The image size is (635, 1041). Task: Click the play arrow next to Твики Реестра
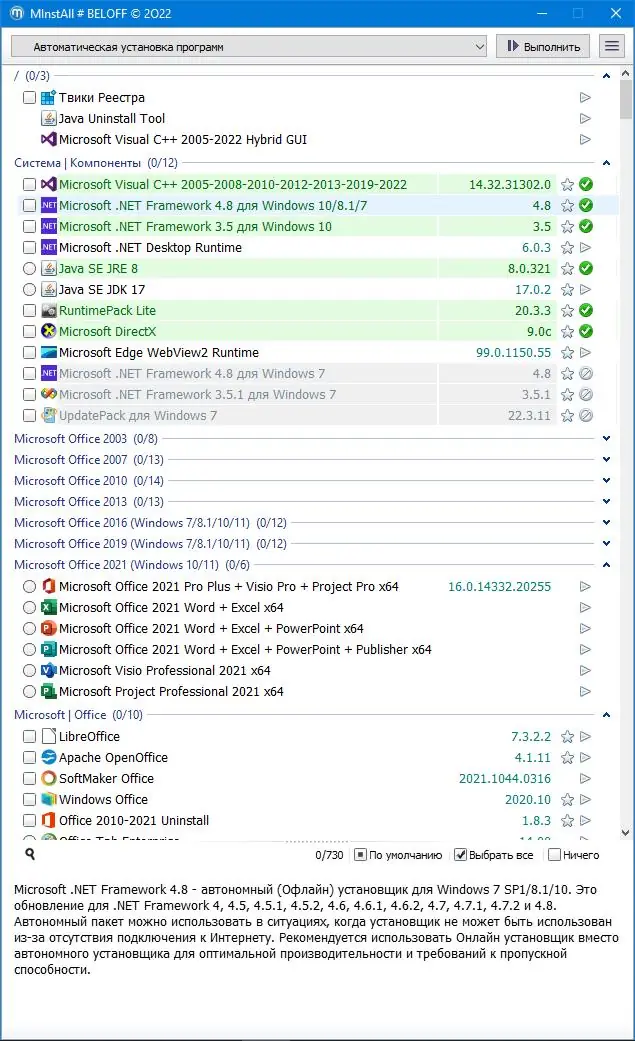(x=585, y=98)
